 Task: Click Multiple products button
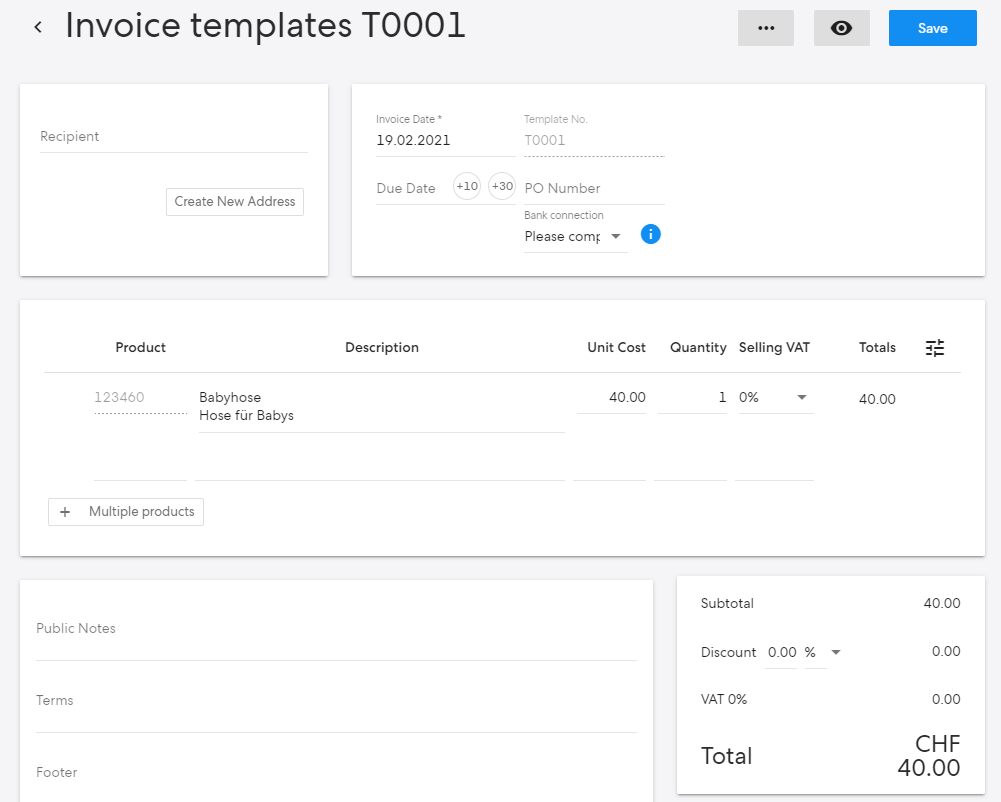pos(126,512)
